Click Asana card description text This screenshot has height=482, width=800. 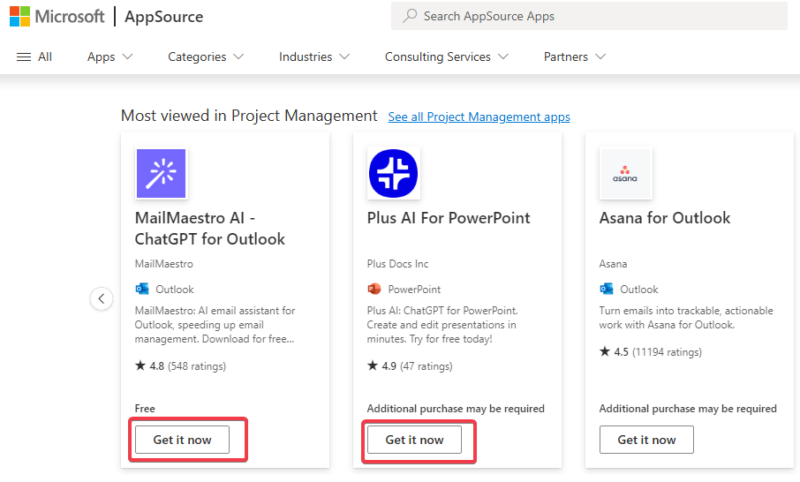click(x=686, y=318)
